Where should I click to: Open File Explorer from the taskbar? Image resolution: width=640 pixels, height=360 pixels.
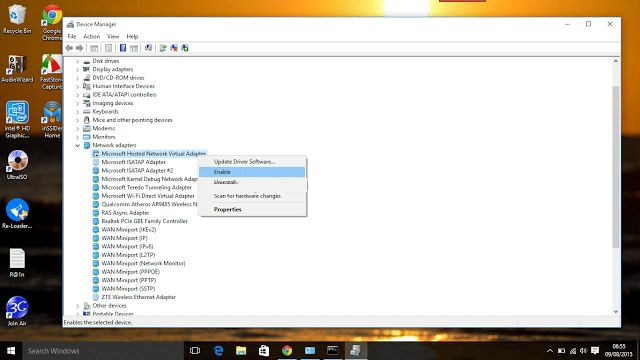[x=241, y=351]
